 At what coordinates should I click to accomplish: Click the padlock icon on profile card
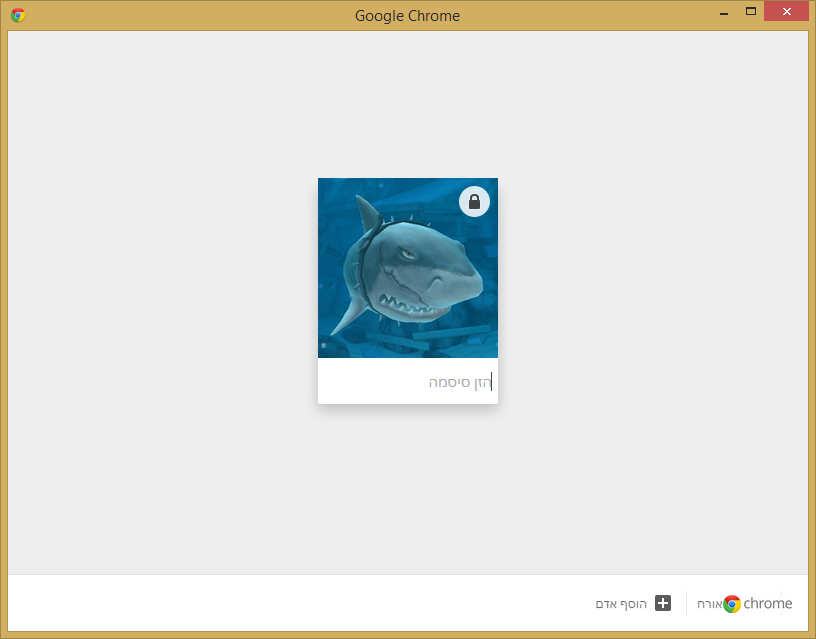[x=474, y=201]
